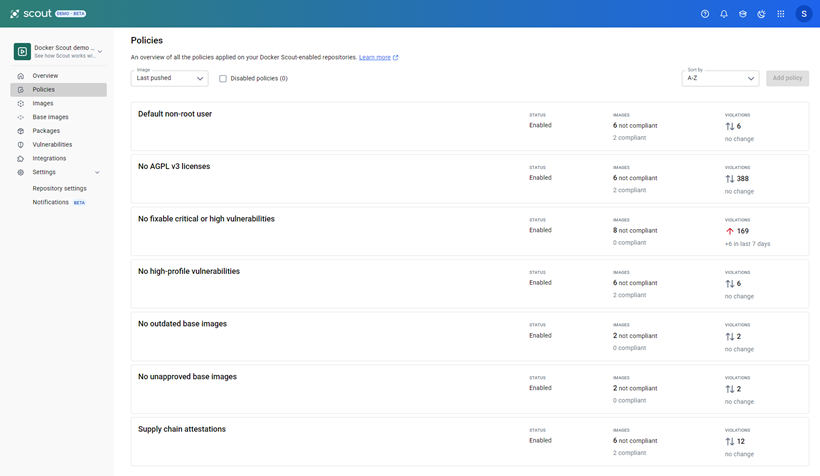This screenshot has height=476, width=820.
Task: Open the 'No AGPL v3 licenses' policy card
Action: click(174, 166)
